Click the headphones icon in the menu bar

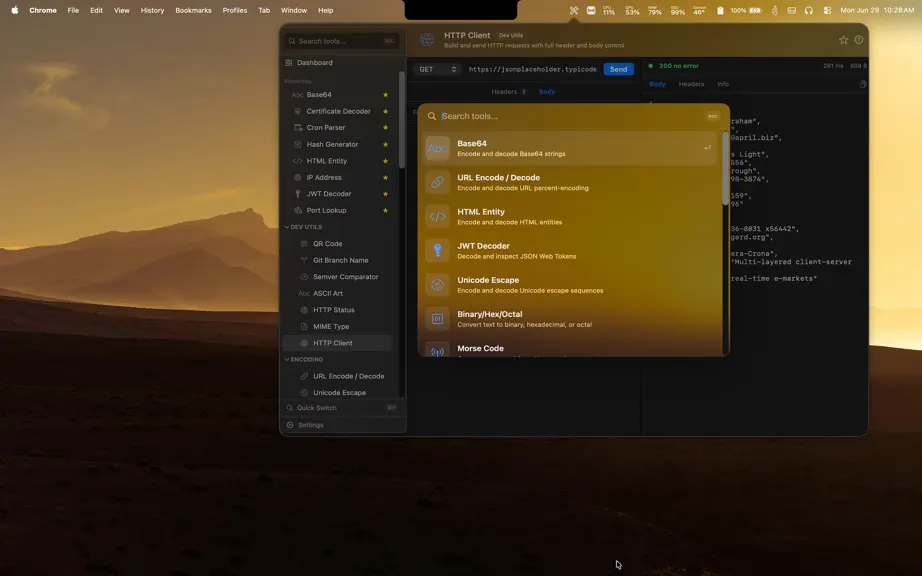809,10
